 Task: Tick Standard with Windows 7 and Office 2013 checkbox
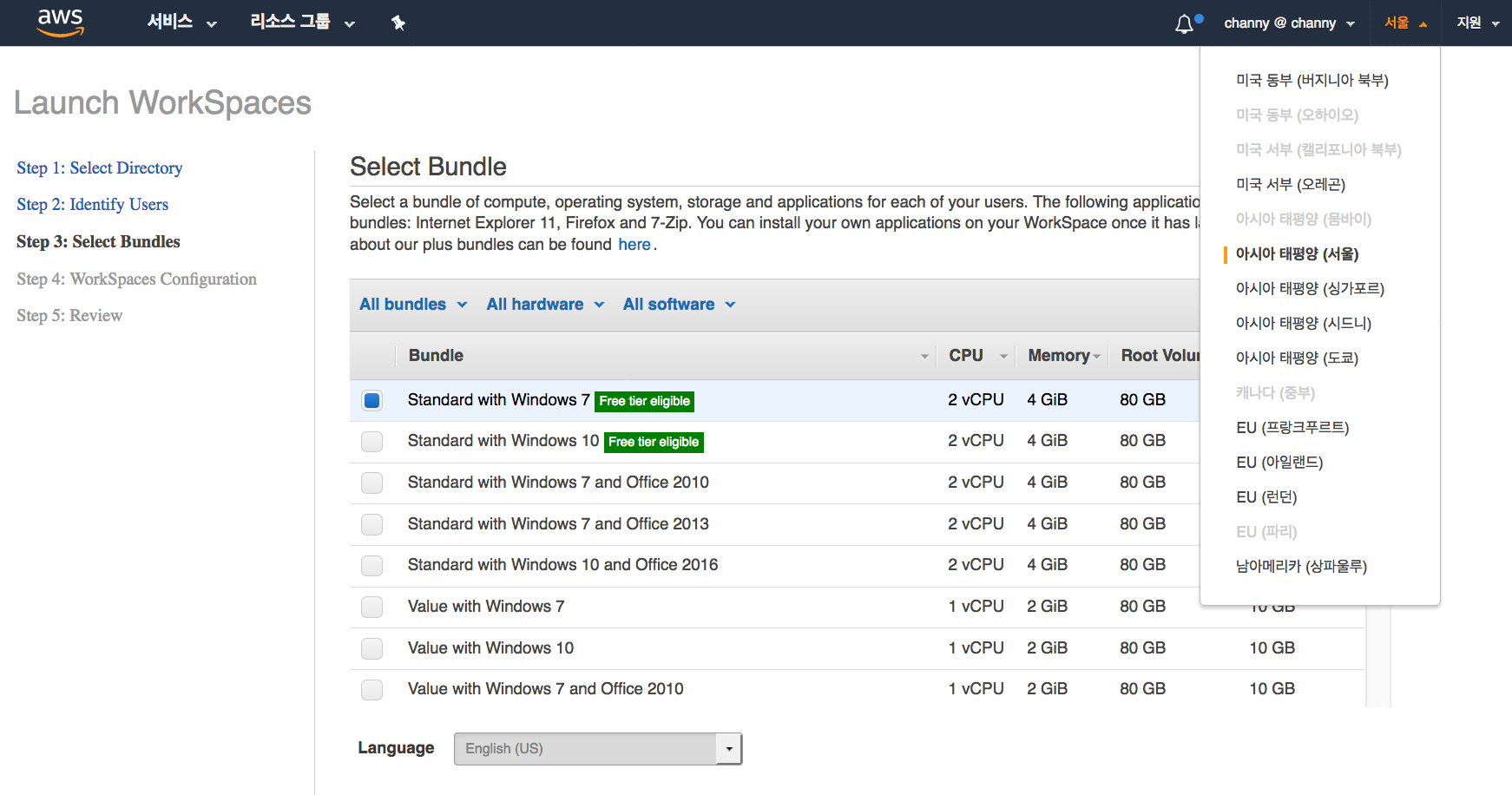372,524
